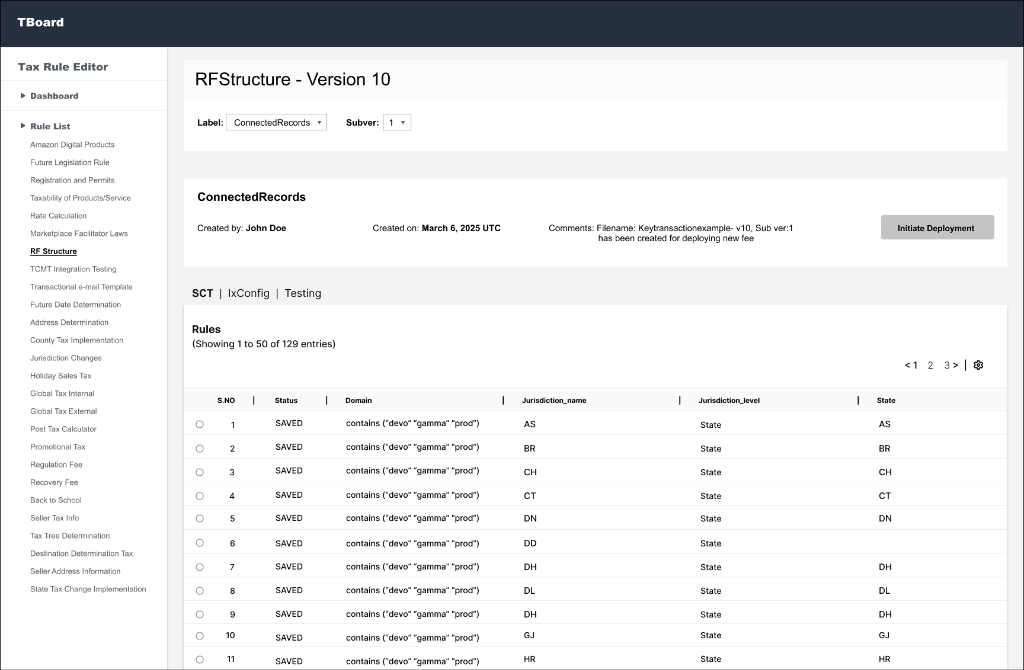
Task: Open the Subver dropdown
Action: pyautogui.click(x=397, y=122)
